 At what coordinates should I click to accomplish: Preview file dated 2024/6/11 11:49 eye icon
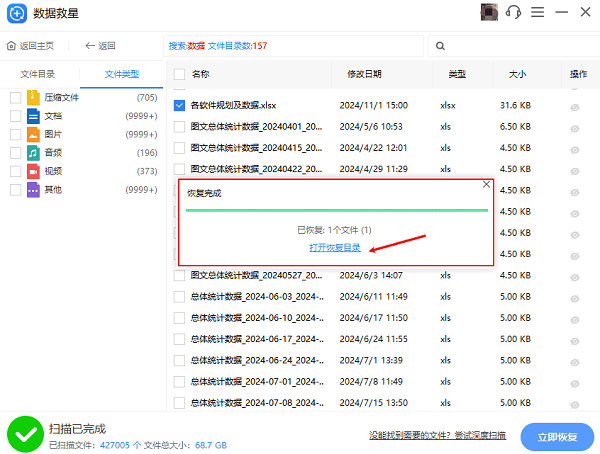pos(575,299)
